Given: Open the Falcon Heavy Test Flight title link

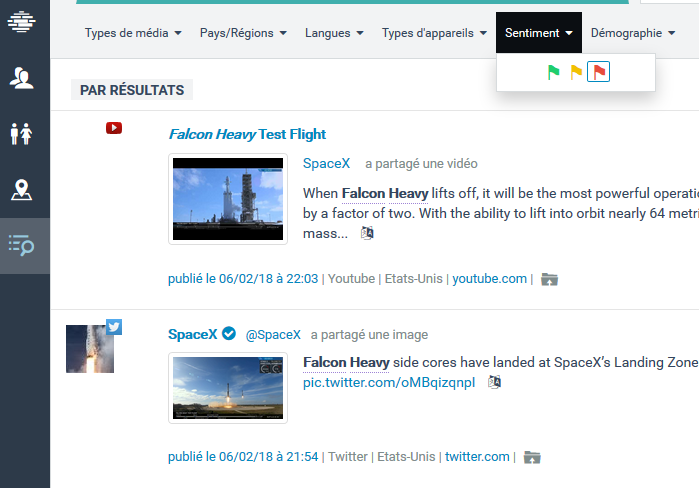Looking at the screenshot, I should (x=247, y=134).
